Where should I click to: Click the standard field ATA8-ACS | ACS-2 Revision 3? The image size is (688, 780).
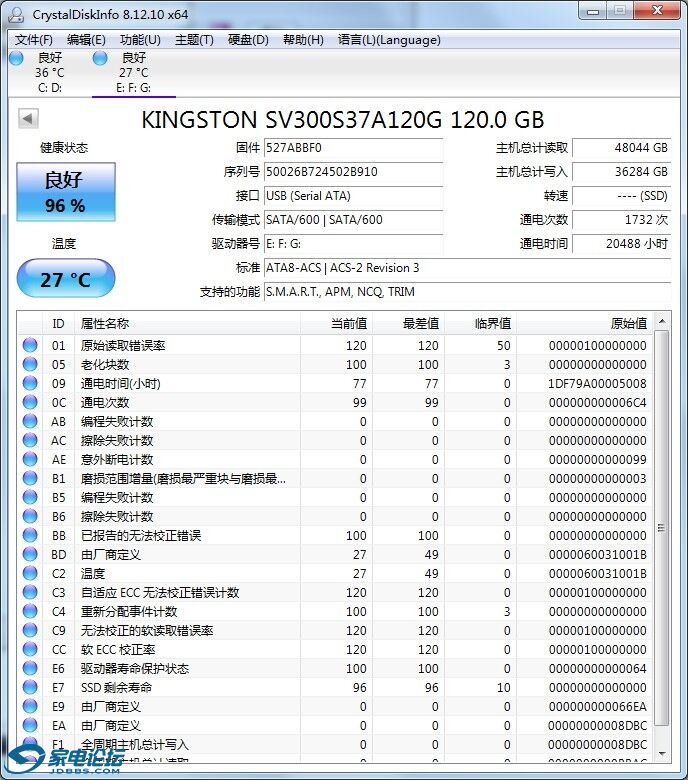[467, 268]
